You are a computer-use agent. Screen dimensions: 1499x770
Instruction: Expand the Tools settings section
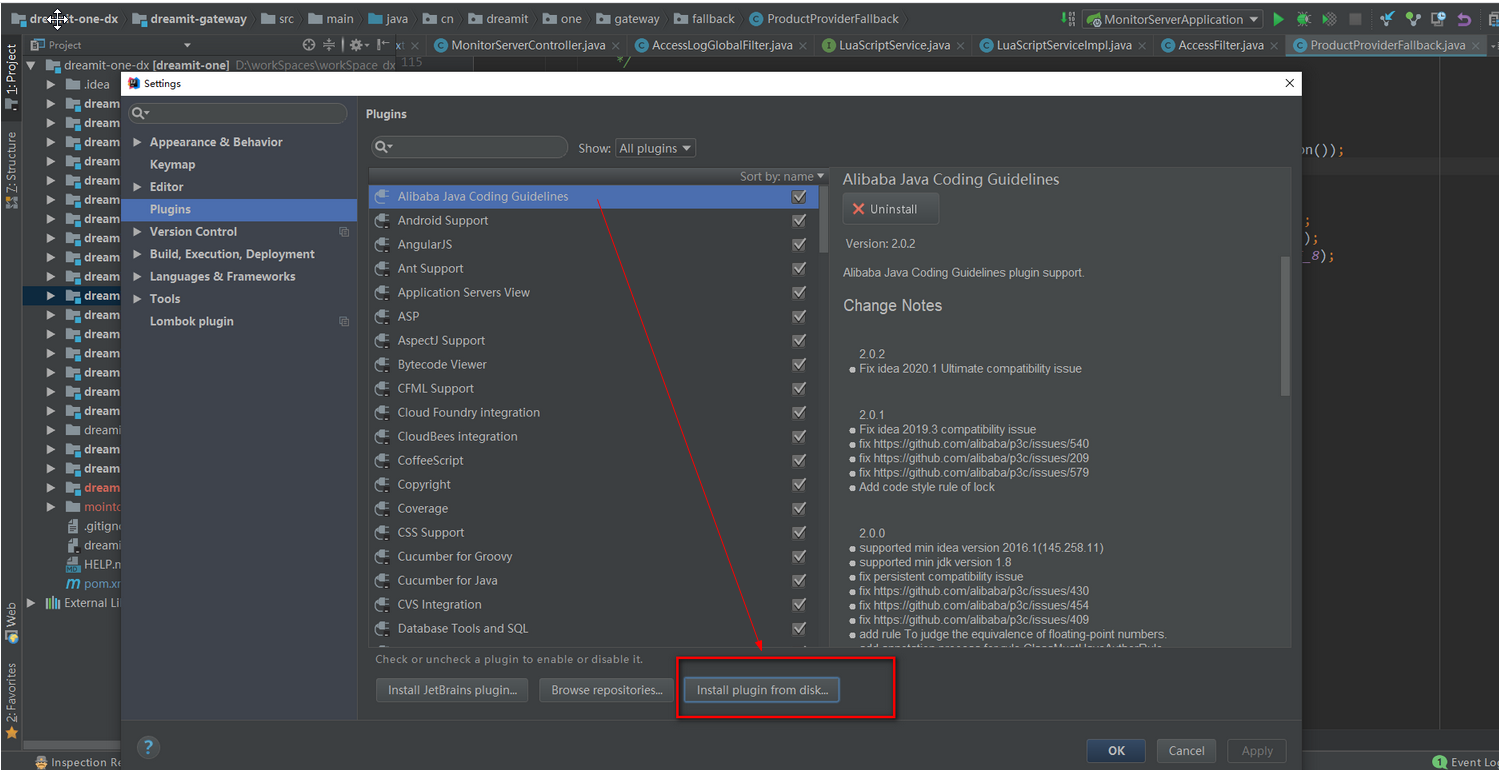[x=138, y=299]
